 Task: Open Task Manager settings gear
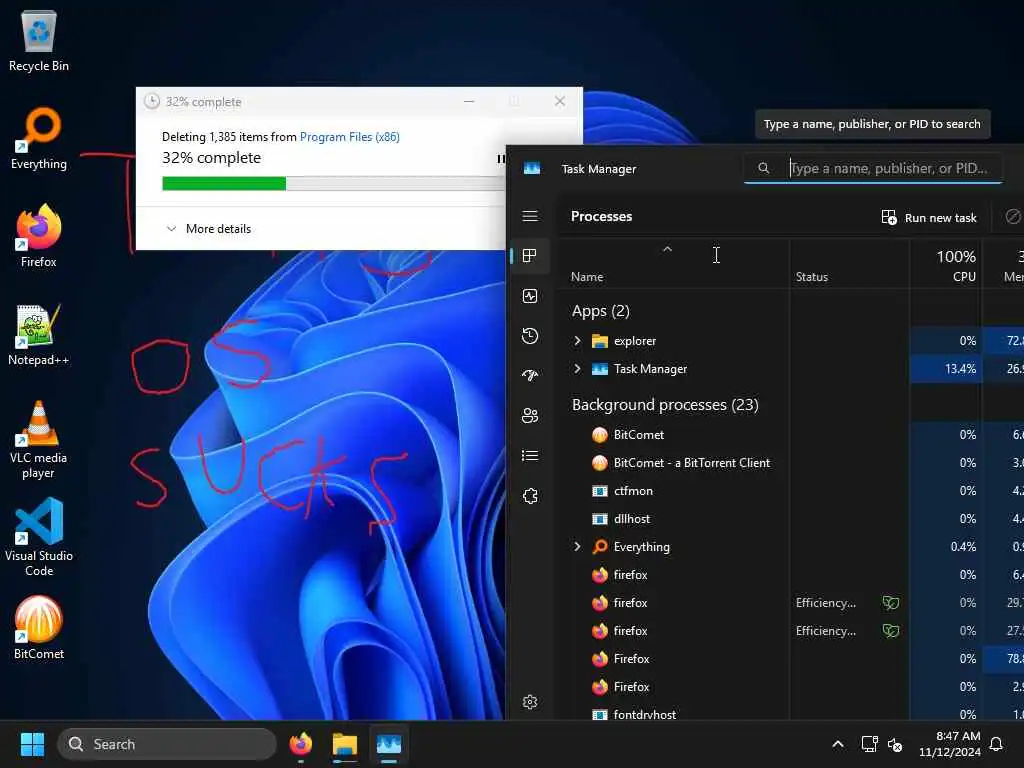coord(530,702)
